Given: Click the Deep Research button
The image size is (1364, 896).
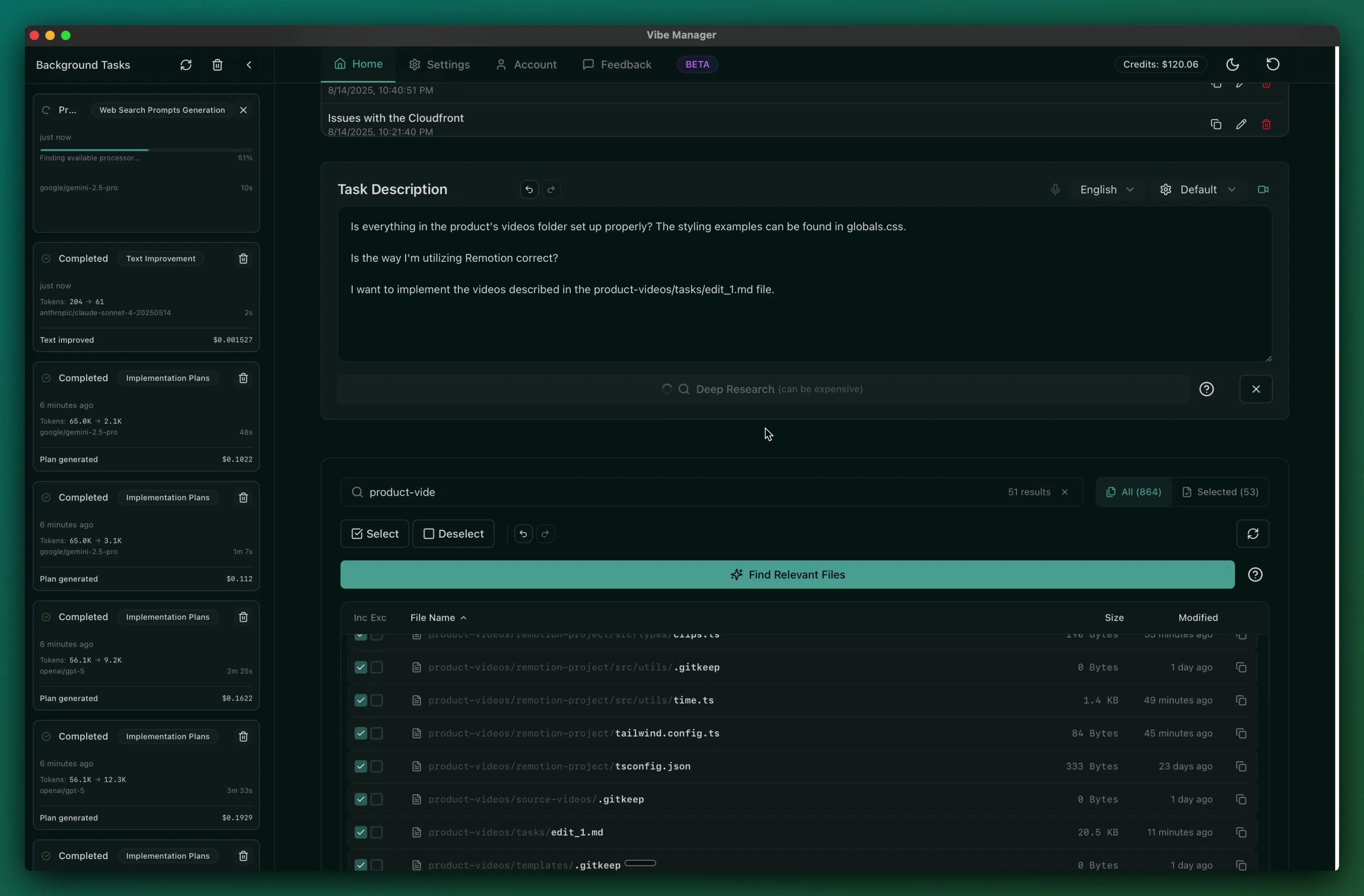Looking at the screenshot, I should point(763,390).
